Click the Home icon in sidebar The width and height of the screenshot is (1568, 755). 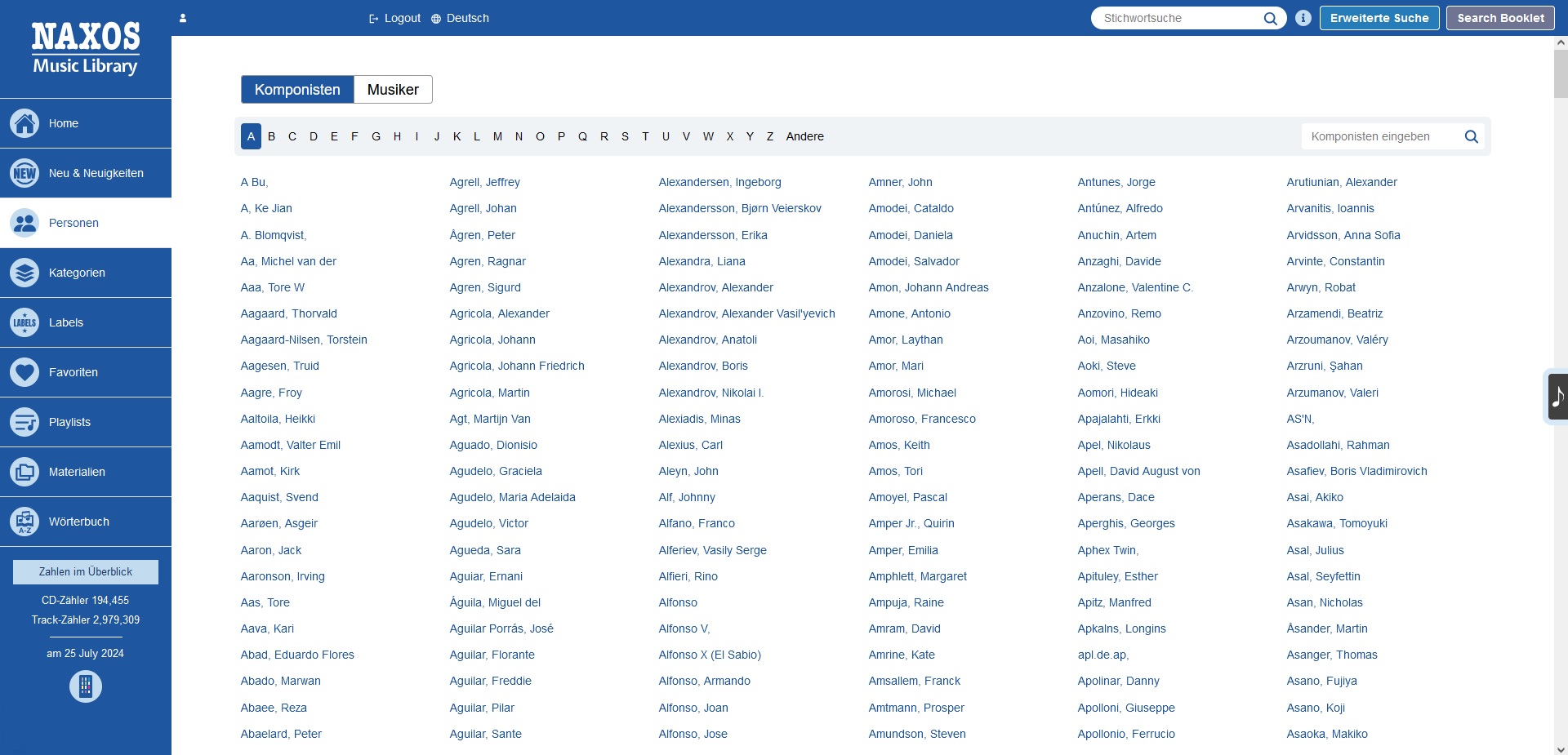[24, 123]
